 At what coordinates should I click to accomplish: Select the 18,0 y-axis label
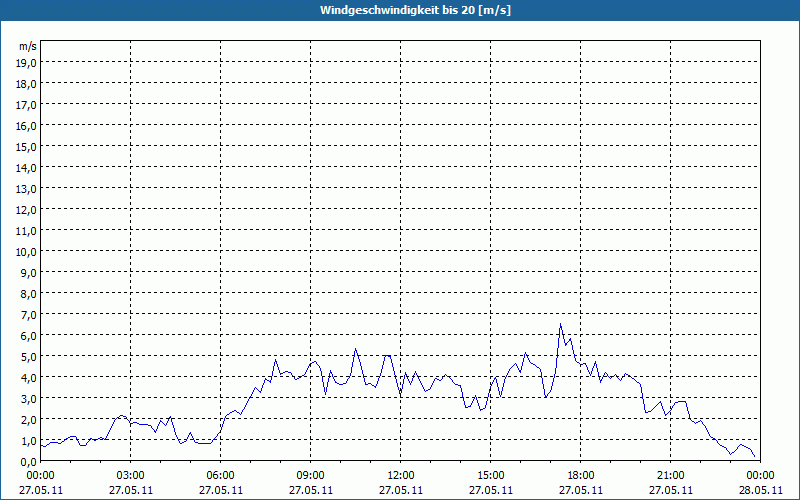[x=28, y=84]
